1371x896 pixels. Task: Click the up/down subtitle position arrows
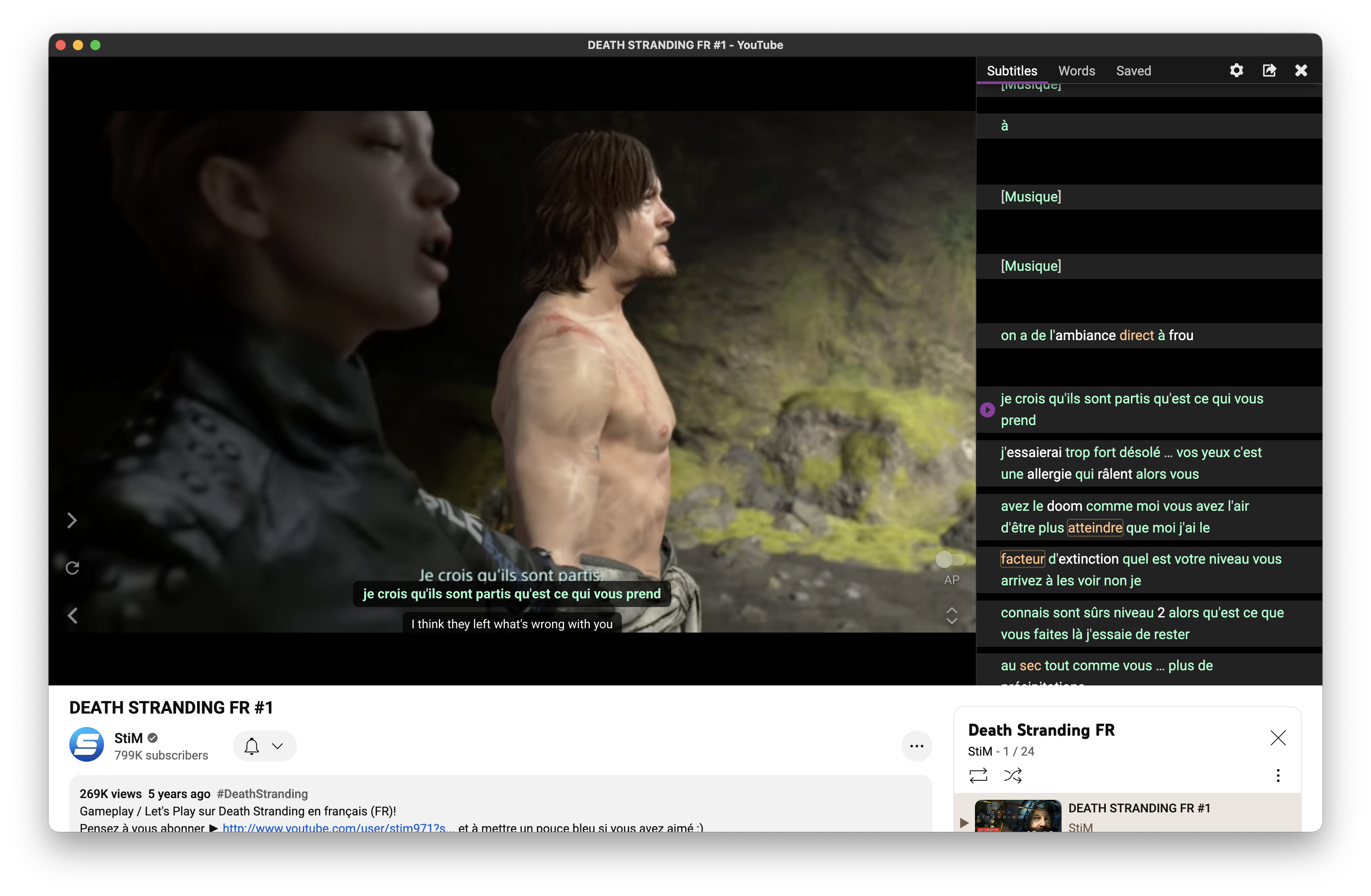click(x=952, y=616)
